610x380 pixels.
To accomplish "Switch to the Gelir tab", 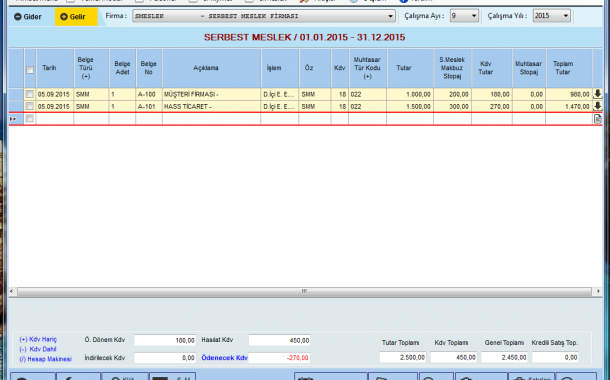I will tap(76, 17).
